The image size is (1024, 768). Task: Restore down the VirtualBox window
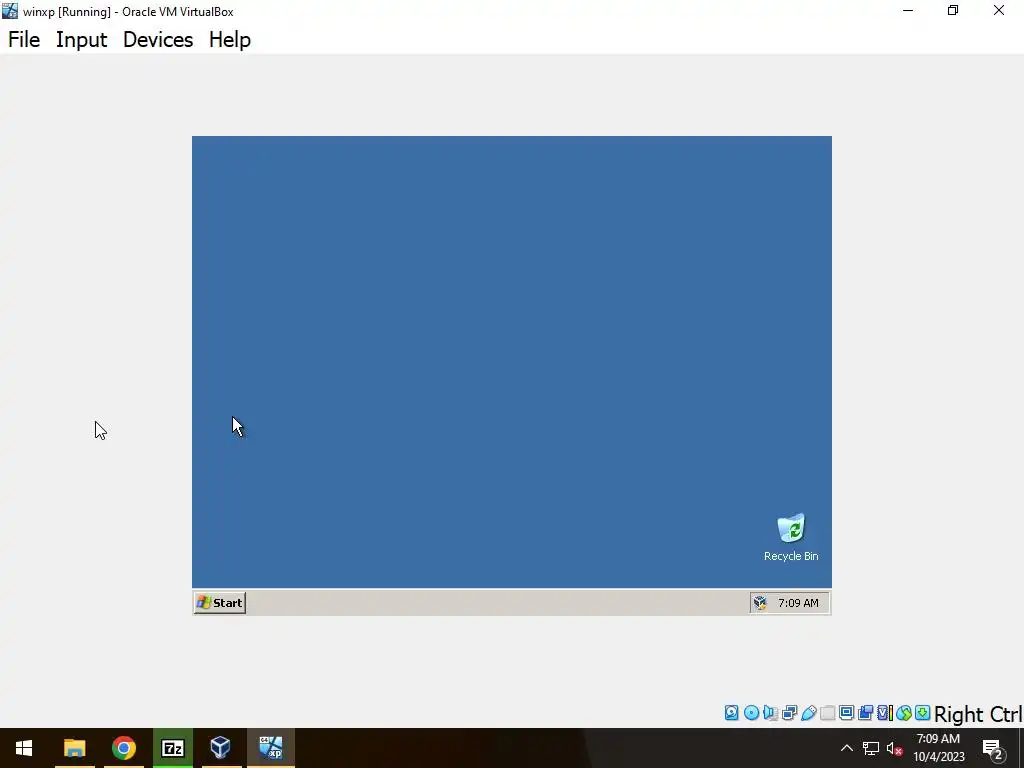[953, 11]
